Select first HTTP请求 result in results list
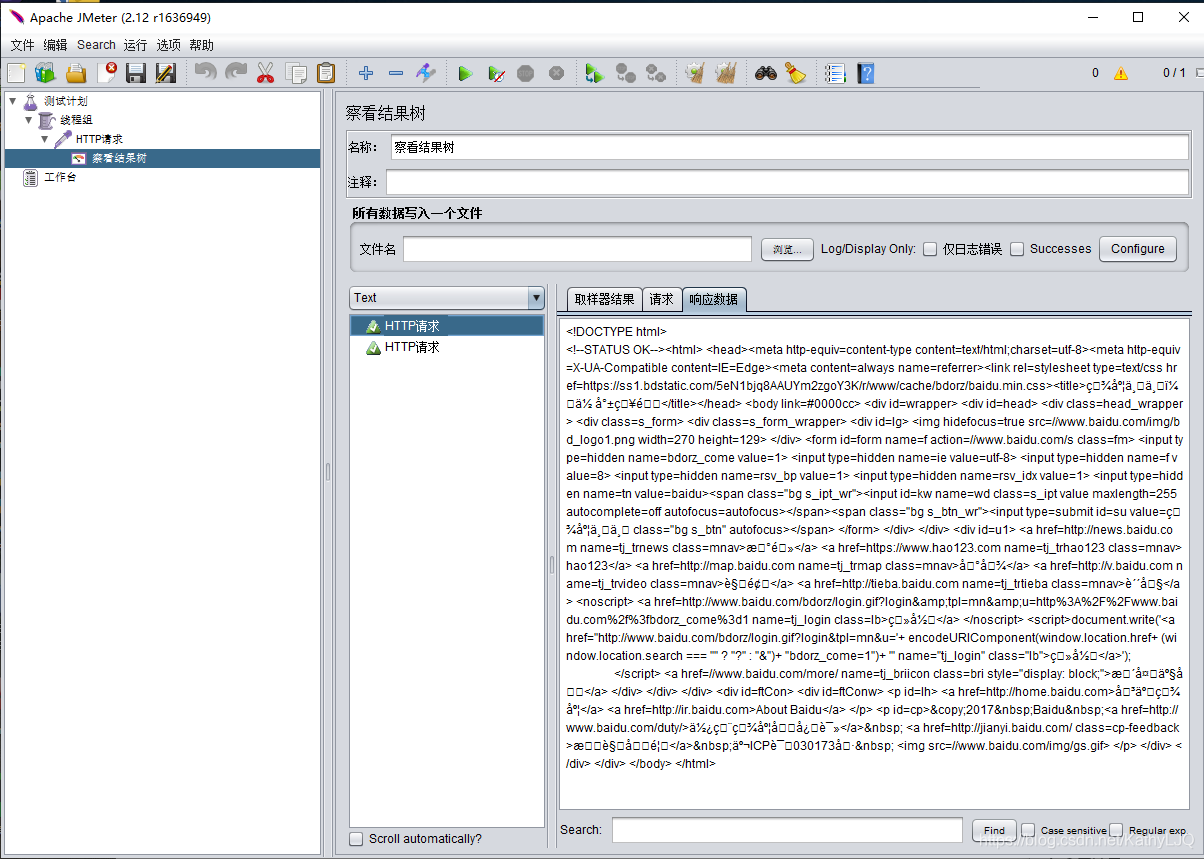 (446, 326)
